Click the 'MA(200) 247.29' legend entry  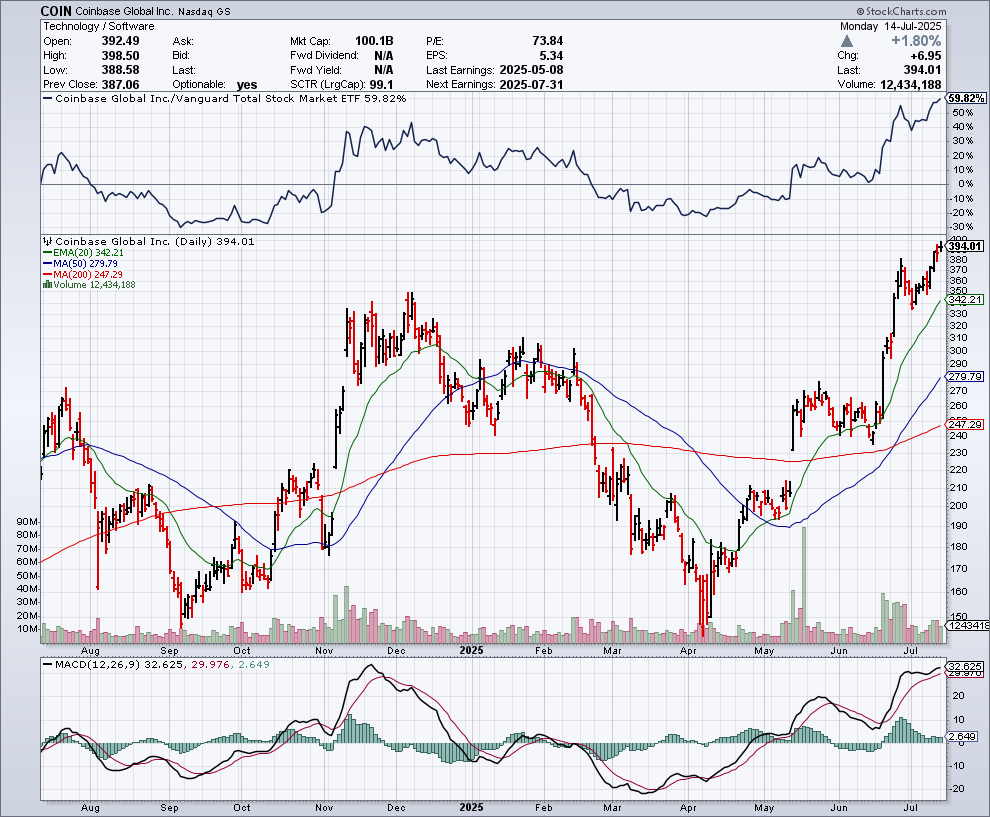(88, 274)
